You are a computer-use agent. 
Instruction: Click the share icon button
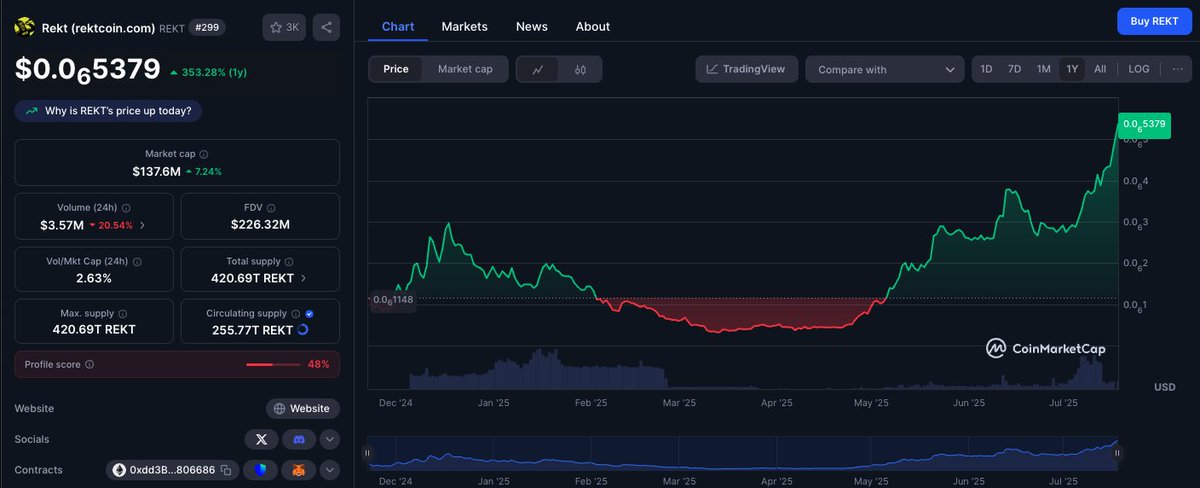tap(326, 27)
